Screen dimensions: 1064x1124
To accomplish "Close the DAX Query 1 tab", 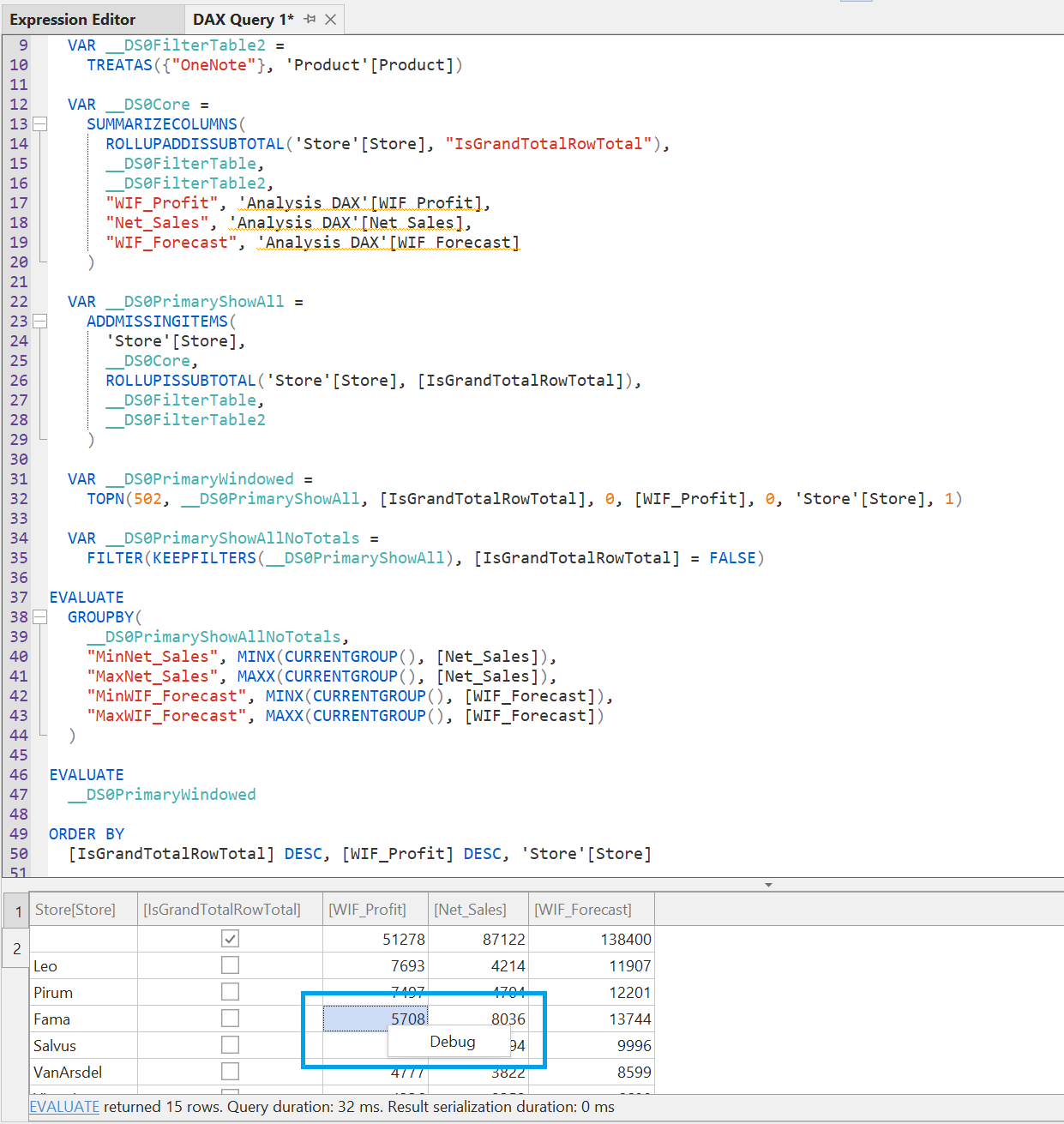I will click(x=330, y=19).
